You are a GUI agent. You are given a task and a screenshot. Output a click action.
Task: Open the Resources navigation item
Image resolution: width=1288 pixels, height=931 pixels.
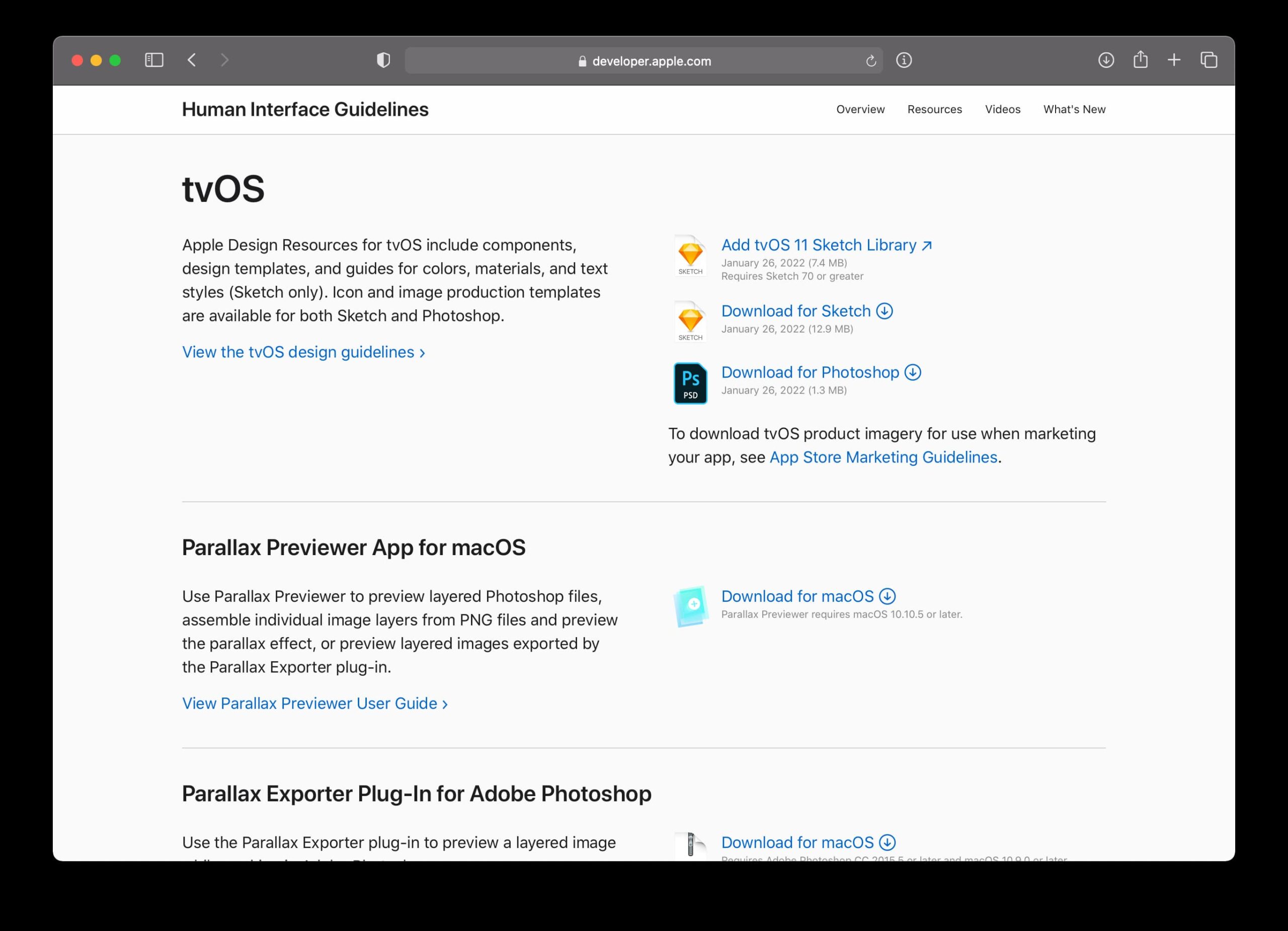pyautogui.click(x=934, y=110)
